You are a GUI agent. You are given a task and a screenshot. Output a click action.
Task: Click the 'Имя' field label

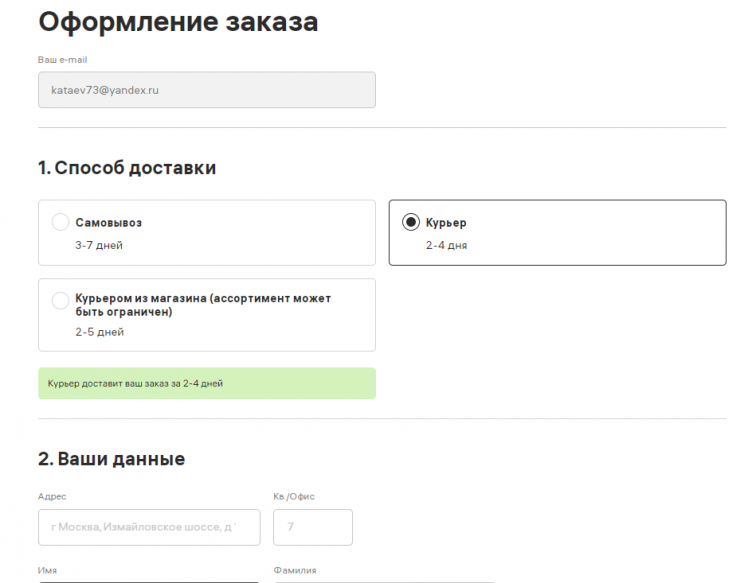[47, 571]
